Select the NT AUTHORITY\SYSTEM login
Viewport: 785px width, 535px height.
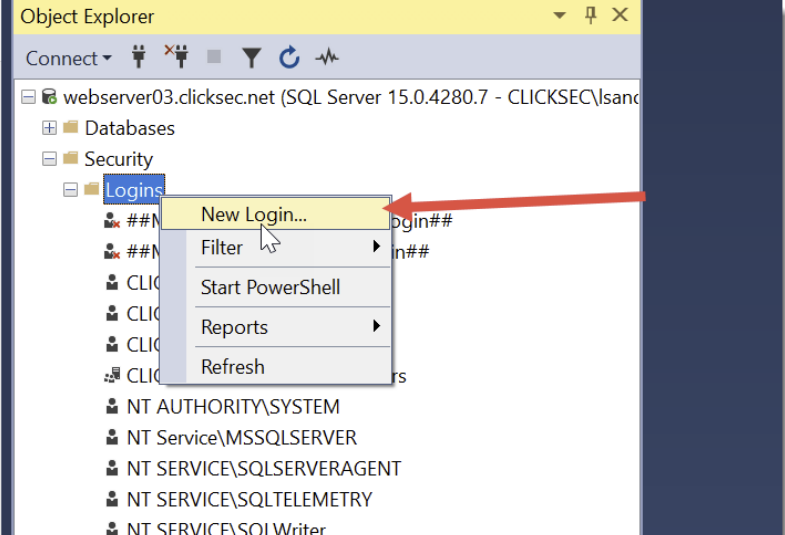233,407
